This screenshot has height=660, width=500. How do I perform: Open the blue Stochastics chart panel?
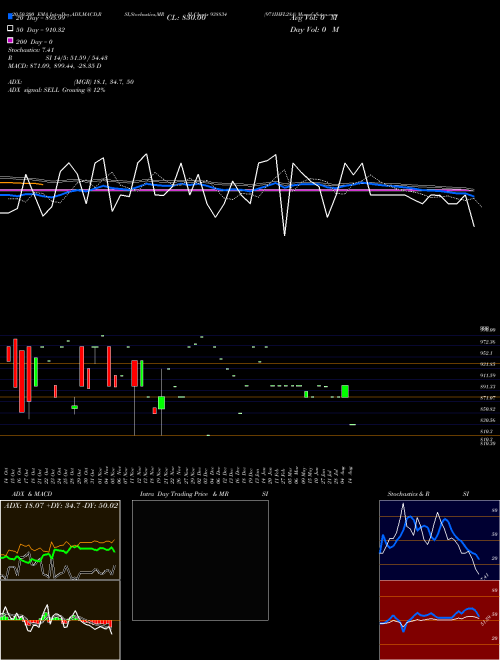click(x=439, y=540)
